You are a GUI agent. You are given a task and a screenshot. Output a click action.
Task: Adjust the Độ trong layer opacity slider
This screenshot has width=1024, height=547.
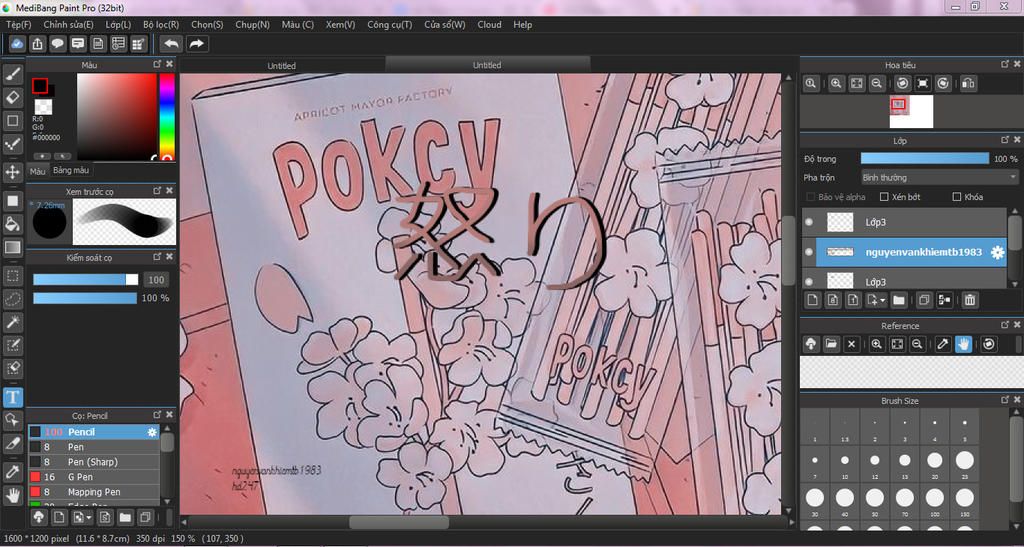coord(925,159)
